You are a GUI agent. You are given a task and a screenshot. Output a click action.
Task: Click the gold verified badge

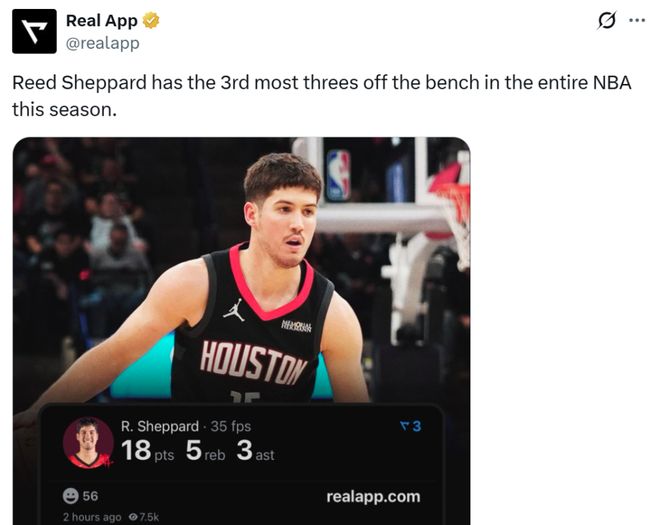(151, 21)
